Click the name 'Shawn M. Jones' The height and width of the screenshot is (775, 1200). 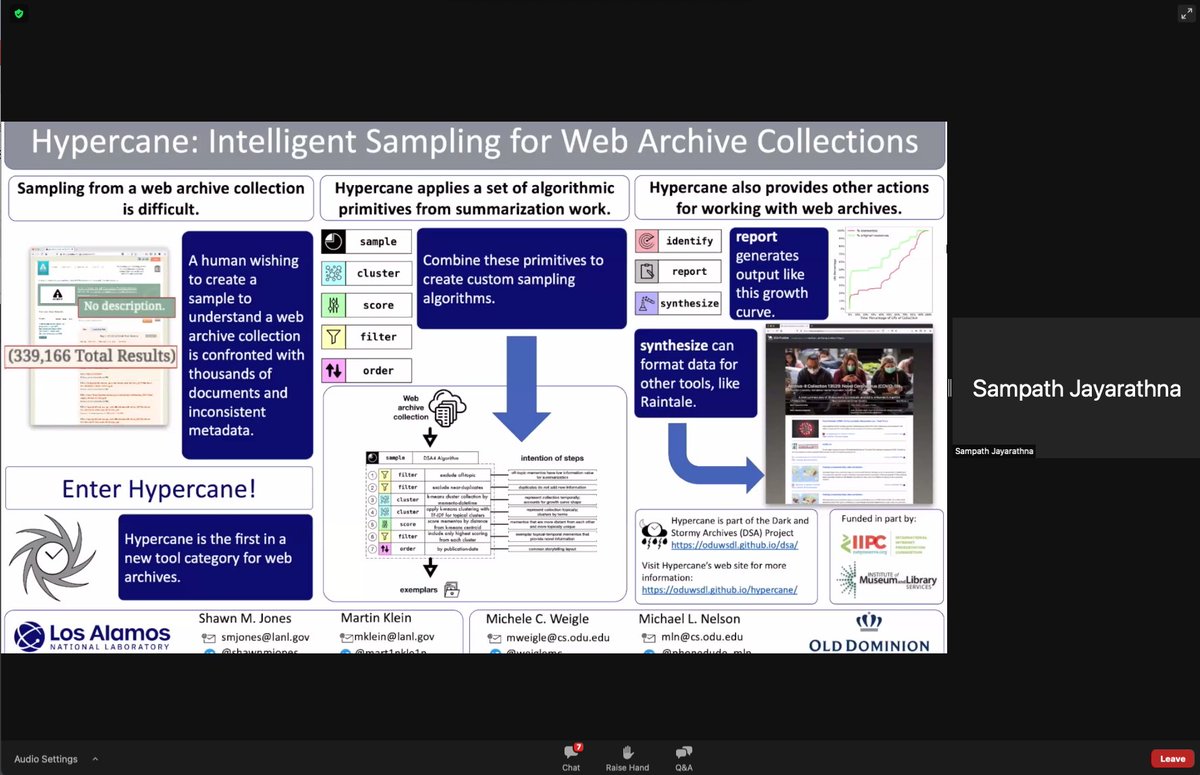246,619
